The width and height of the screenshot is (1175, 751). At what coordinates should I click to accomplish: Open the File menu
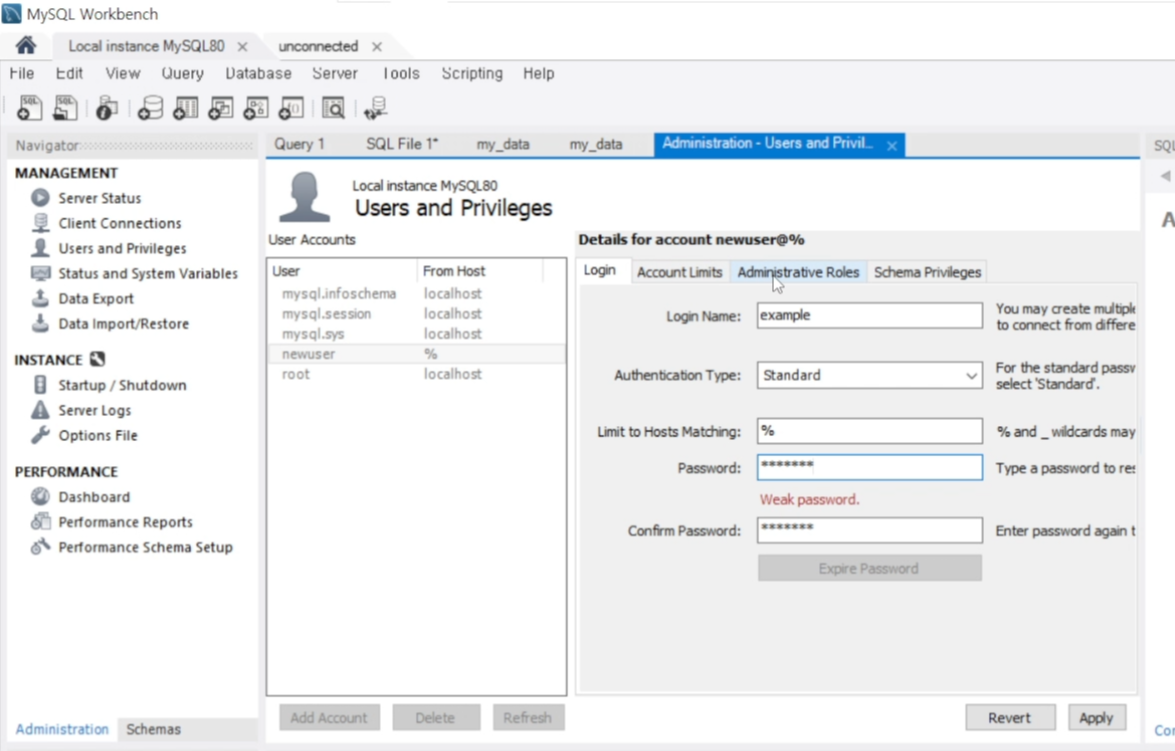22,73
